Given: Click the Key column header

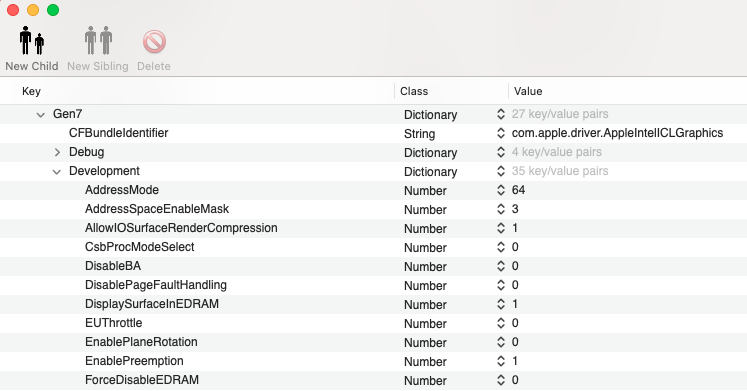Looking at the screenshot, I should coord(31,91).
